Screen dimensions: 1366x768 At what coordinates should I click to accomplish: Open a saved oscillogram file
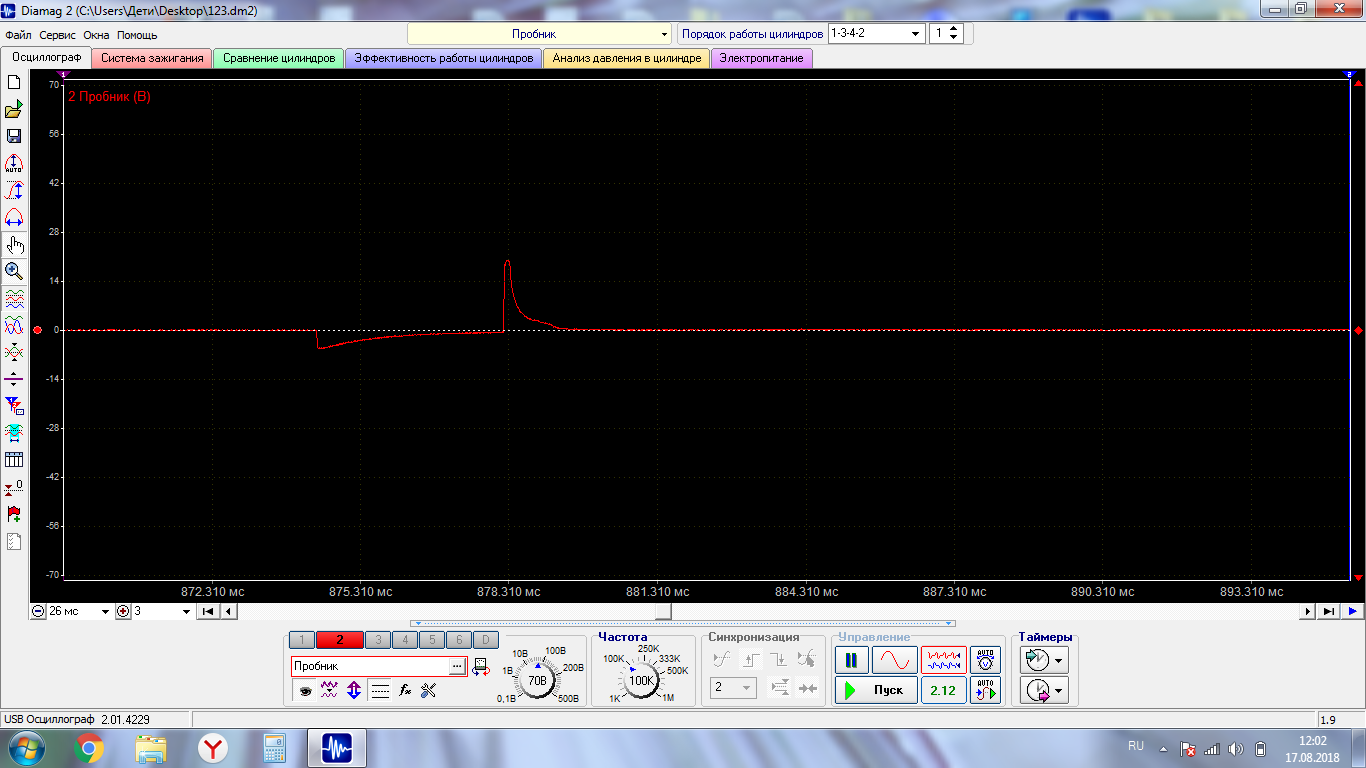14,109
